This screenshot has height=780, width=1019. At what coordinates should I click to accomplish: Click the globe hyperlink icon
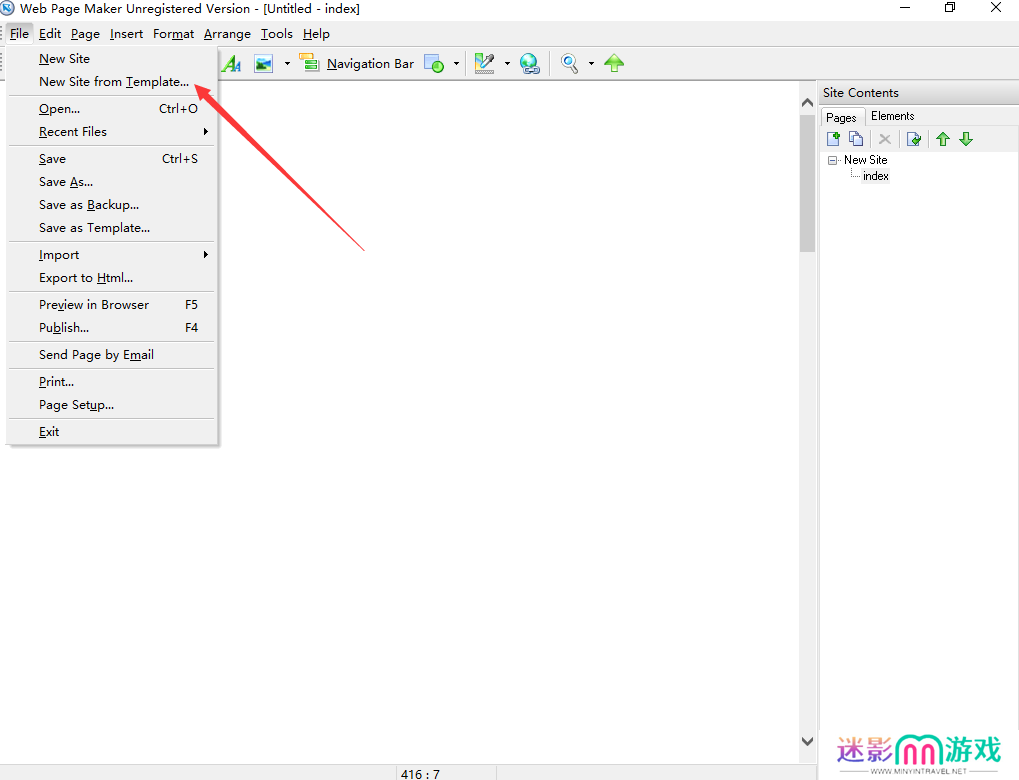(530, 64)
